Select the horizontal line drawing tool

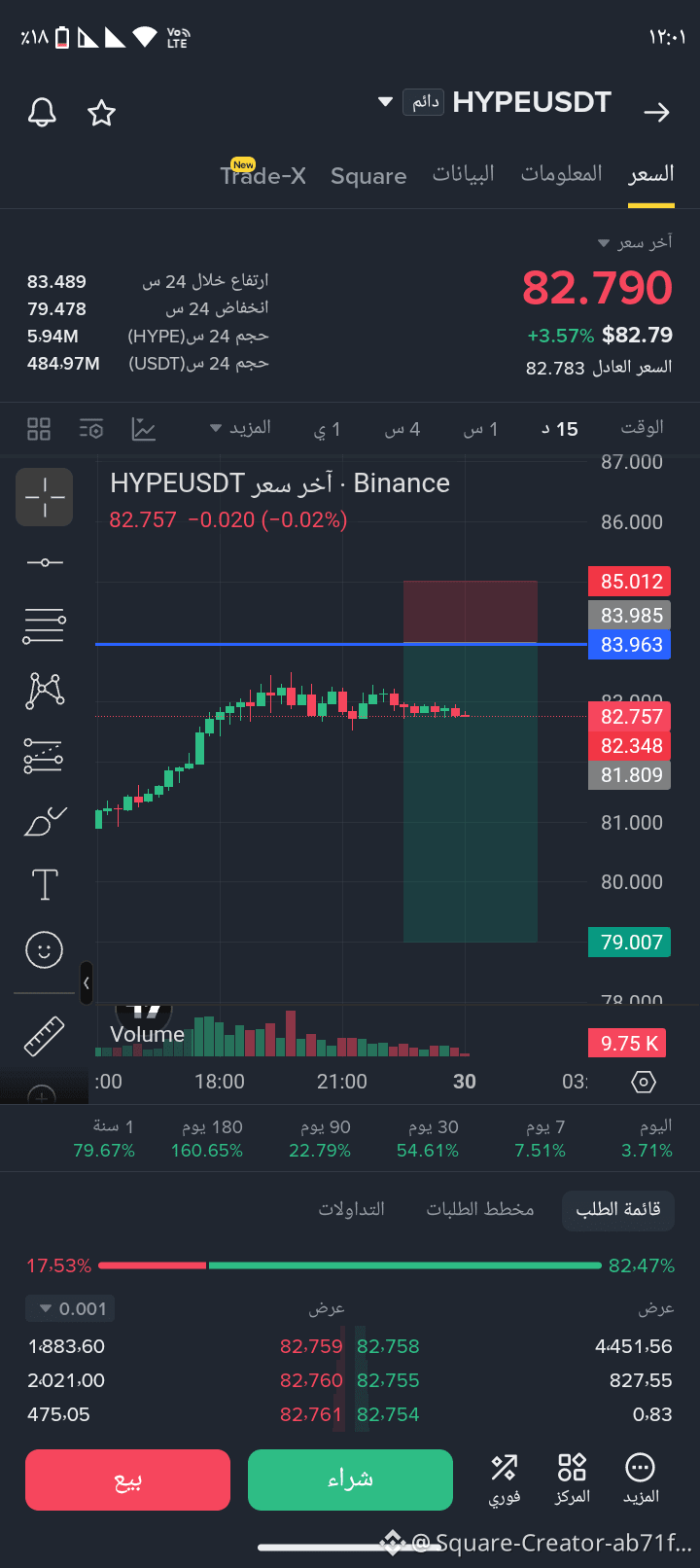tap(45, 562)
